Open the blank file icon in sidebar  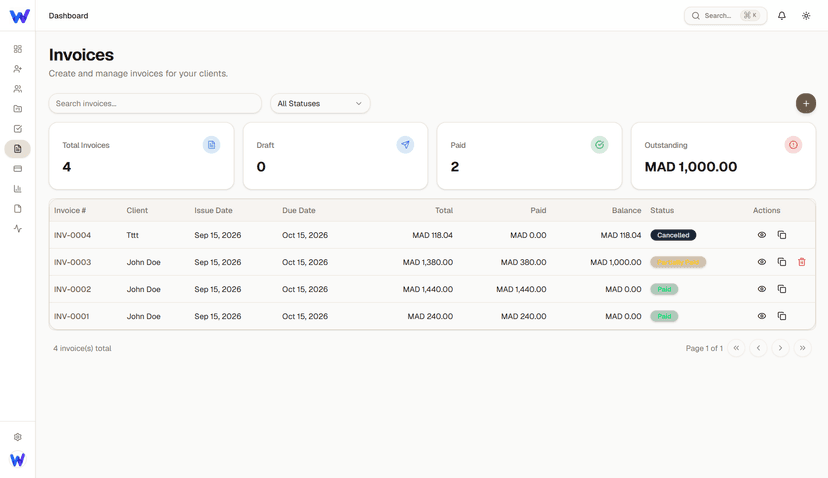click(17, 209)
